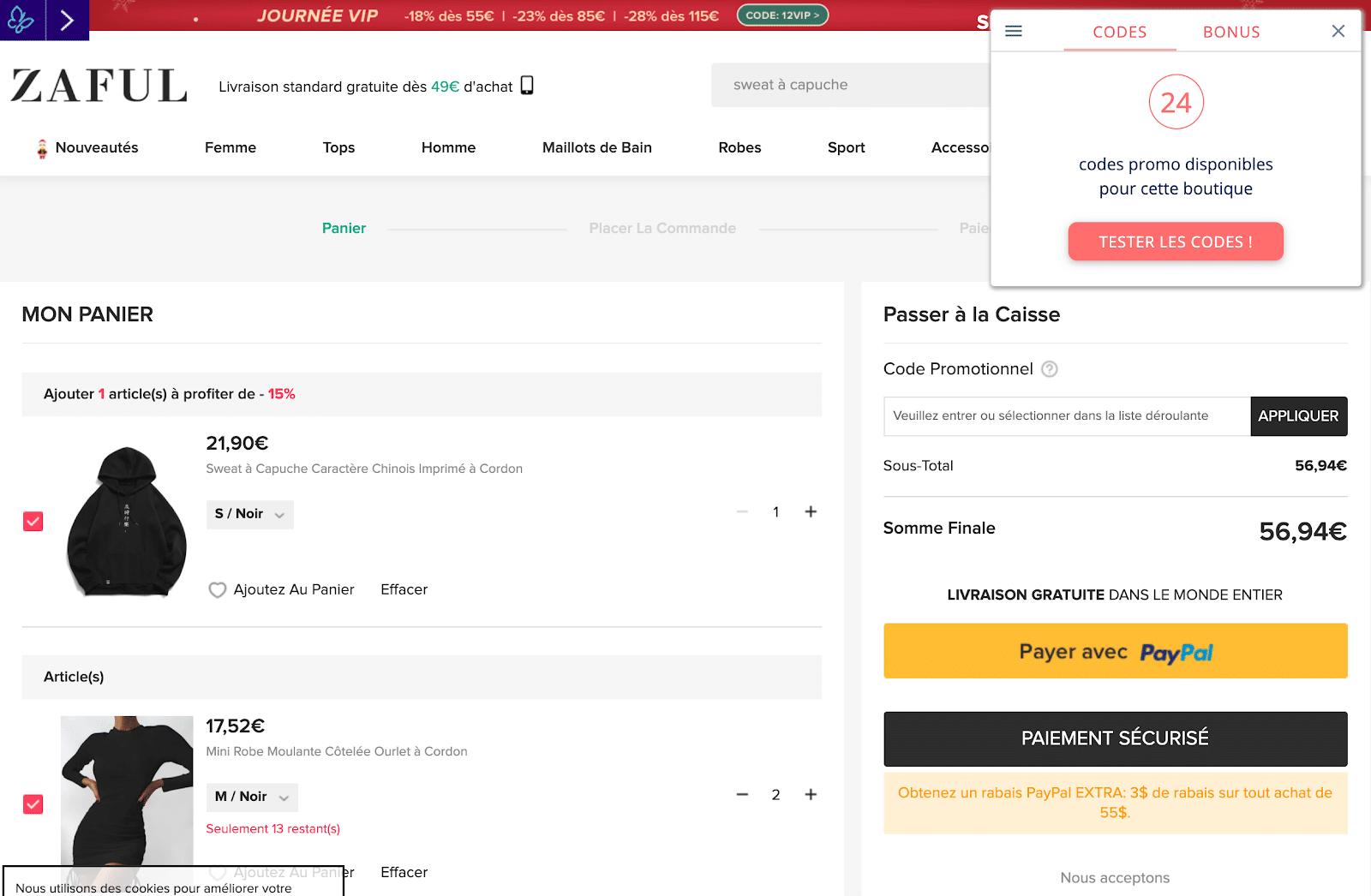
Task: Click the Ajouter 1 article(s) -15% banner
Action: click(422, 394)
